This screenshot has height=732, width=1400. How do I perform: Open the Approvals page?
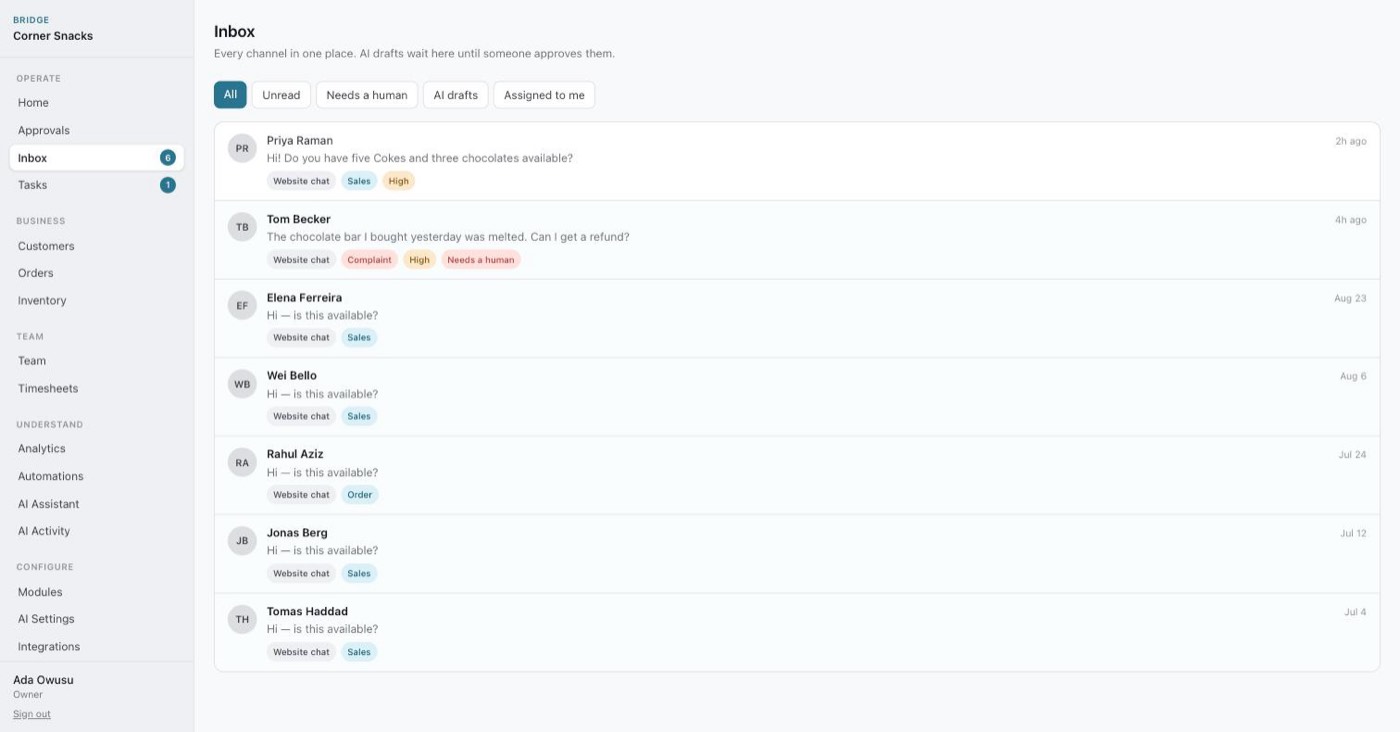coord(97,130)
